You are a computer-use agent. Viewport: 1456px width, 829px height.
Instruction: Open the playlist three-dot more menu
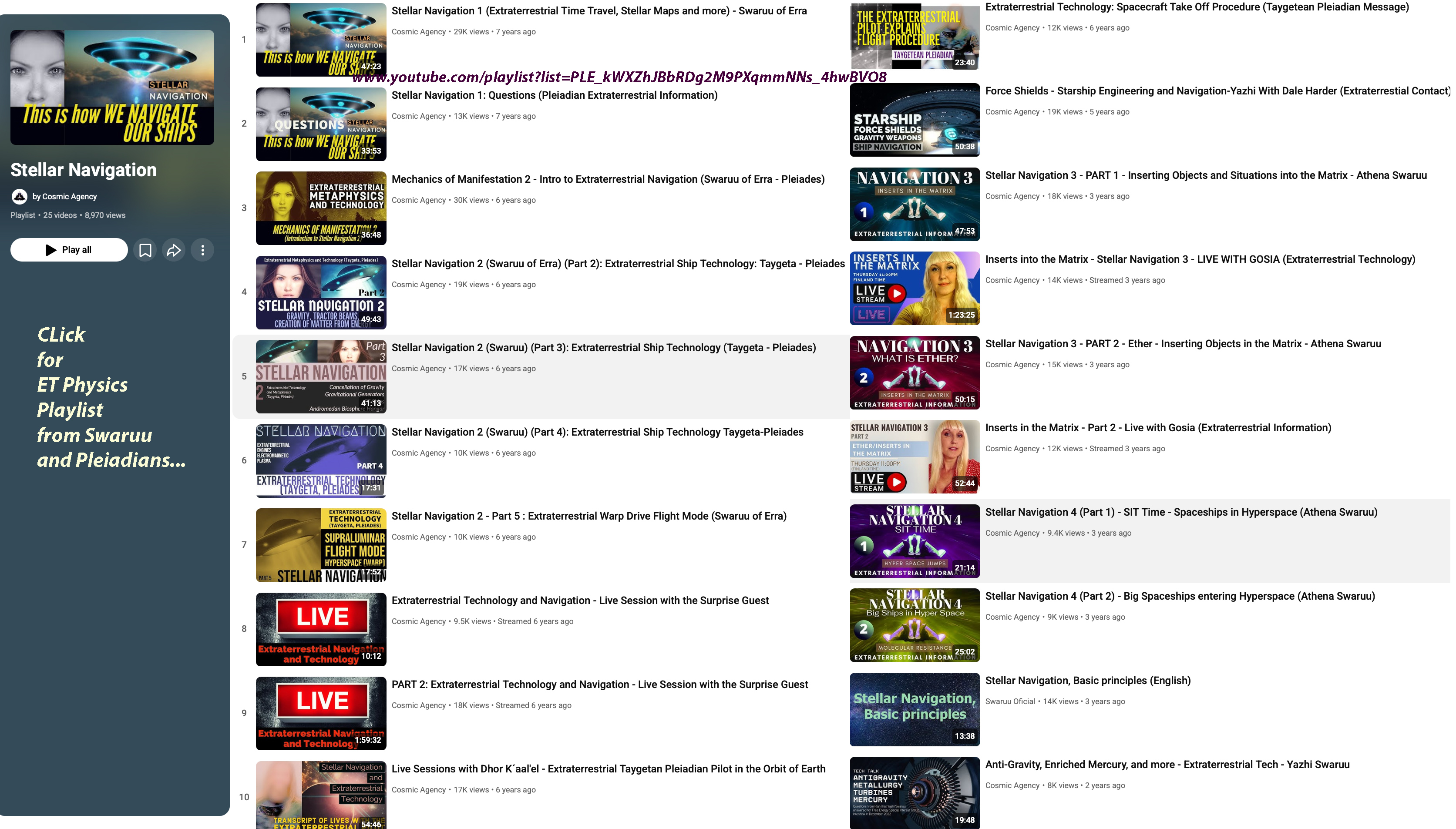pos(203,250)
